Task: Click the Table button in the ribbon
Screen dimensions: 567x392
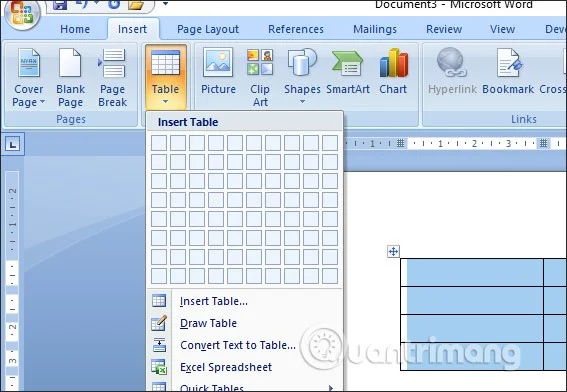Action: pyautogui.click(x=166, y=77)
